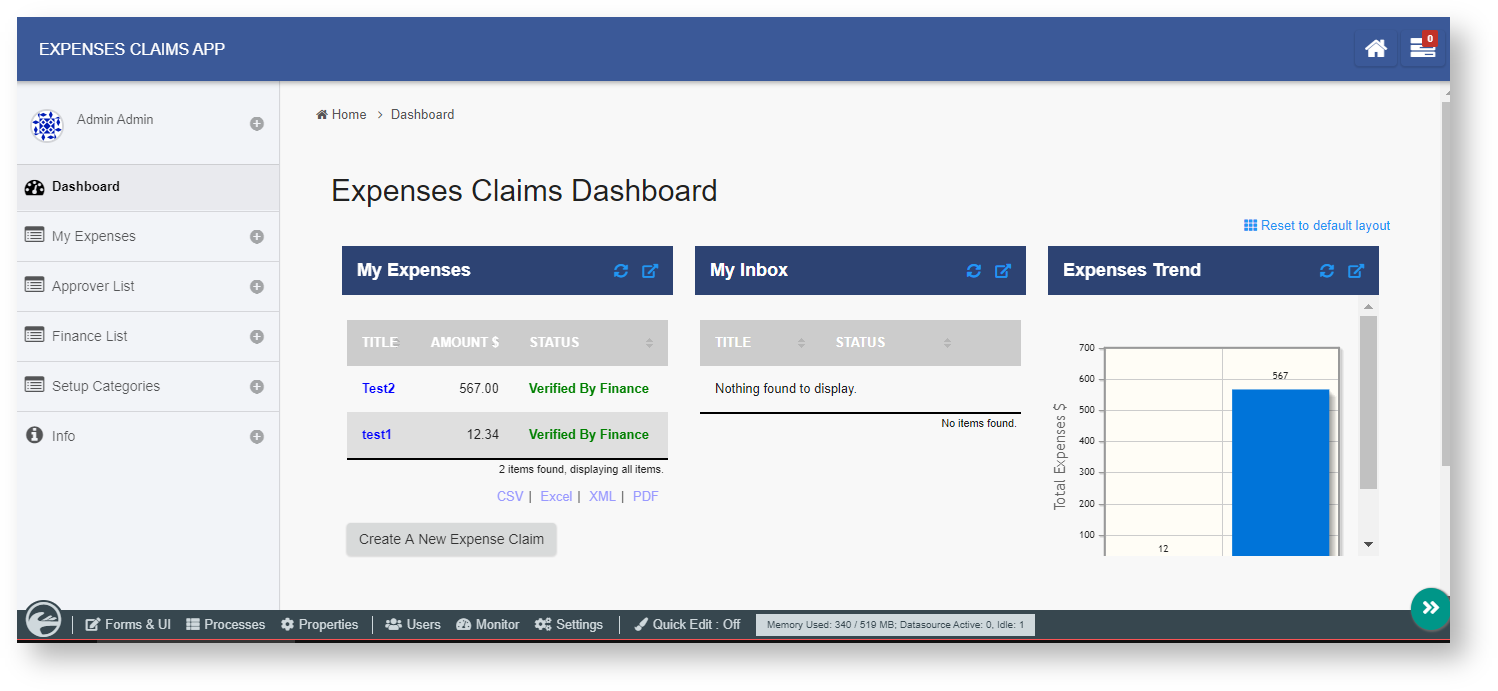The height and width of the screenshot is (691, 1498).
Task: Open My Expenses panel in new window
Action: [x=650, y=271]
